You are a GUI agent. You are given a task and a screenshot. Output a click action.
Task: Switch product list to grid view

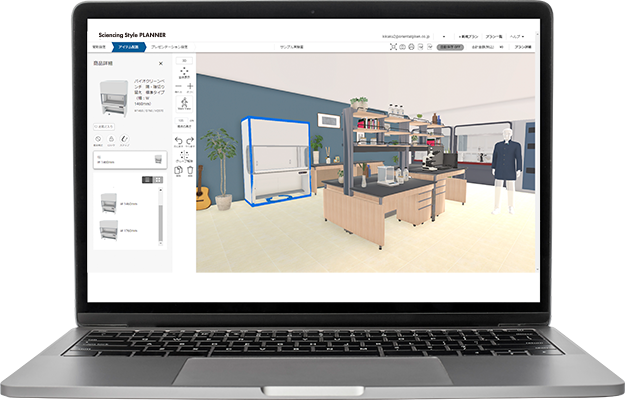[157, 179]
